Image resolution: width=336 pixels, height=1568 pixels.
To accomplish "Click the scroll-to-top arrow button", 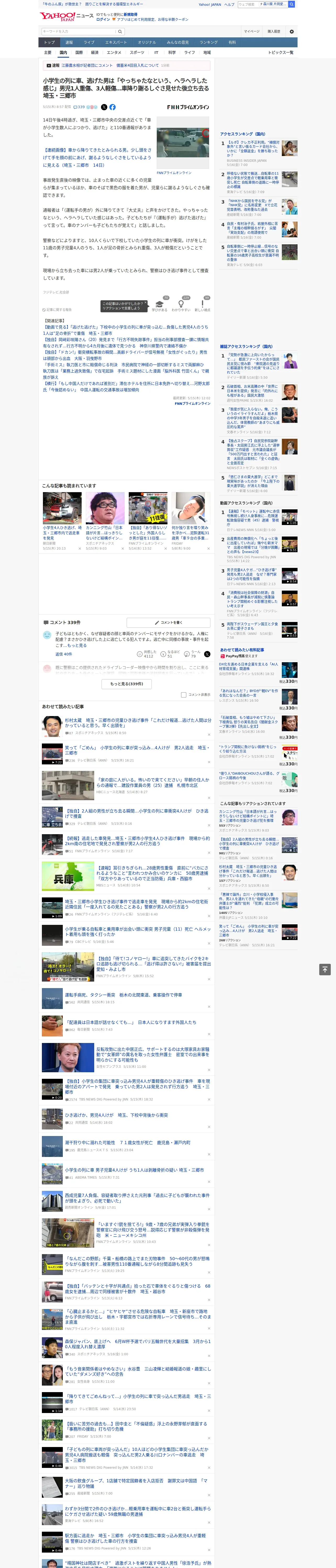I will 325,969.
